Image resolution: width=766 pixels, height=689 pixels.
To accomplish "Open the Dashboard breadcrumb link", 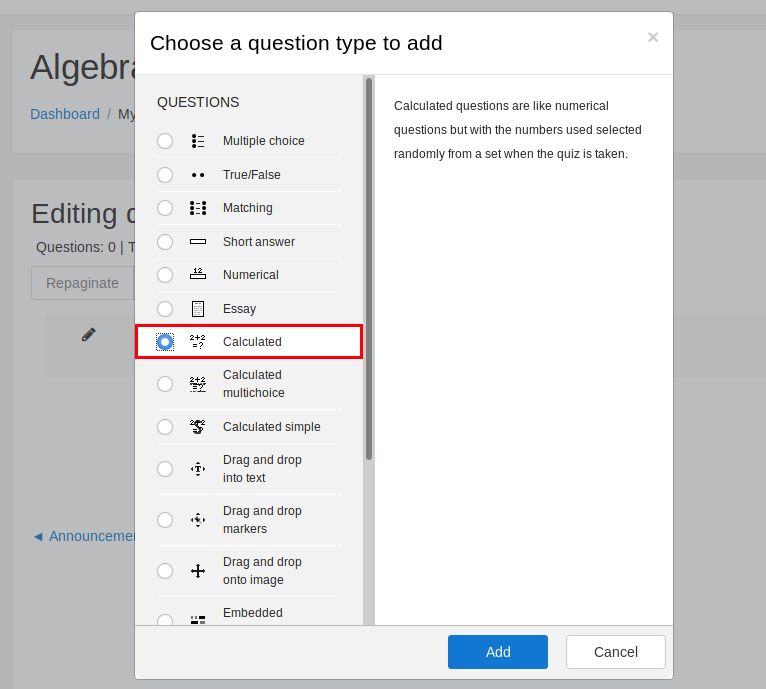I will 65,114.
